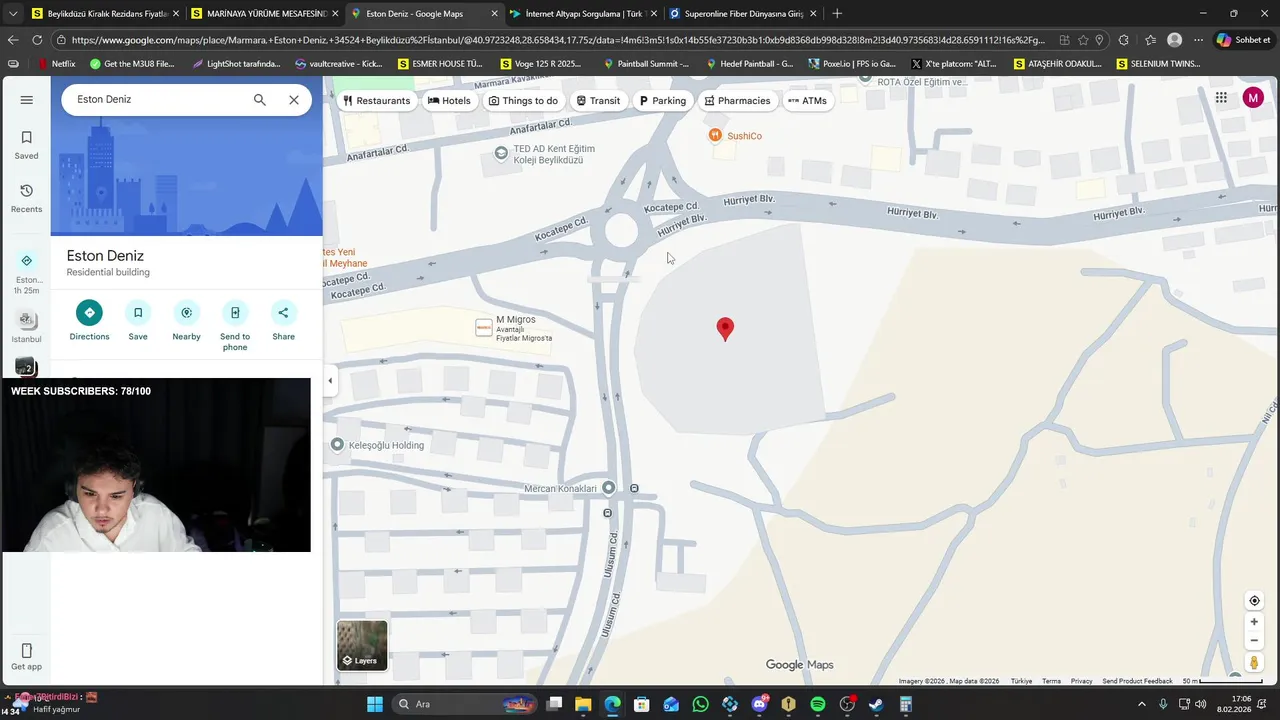This screenshot has width=1280, height=720.
Task: Collapse the side panel with the arrow
Action: (x=330, y=380)
